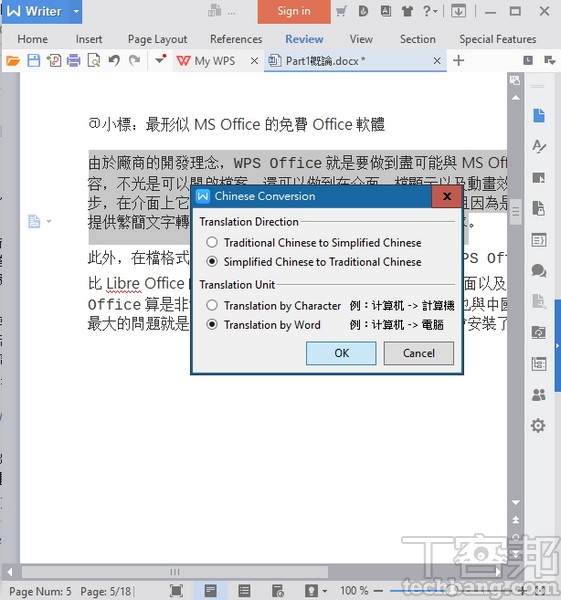The image size is (561, 600).
Task: Click the paragraph layout icon in left margin
Action: pos(34,222)
